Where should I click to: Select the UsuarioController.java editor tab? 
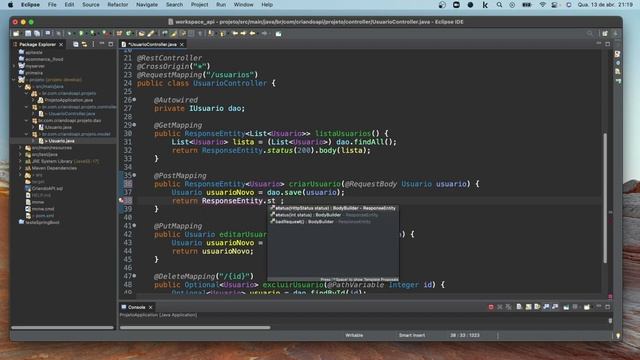[152, 44]
